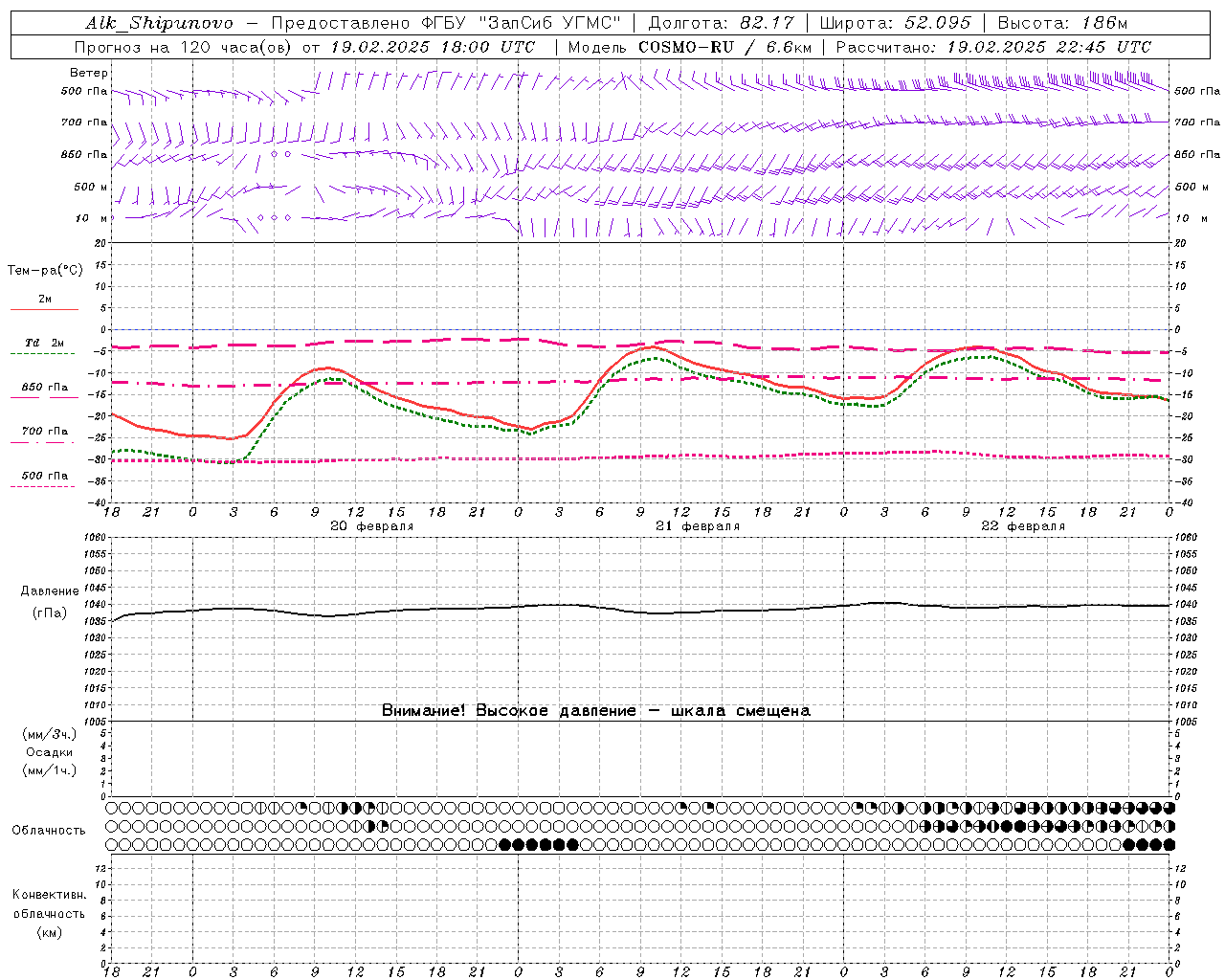Click the 700 гПа temperature legend entry

tap(44, 431)
